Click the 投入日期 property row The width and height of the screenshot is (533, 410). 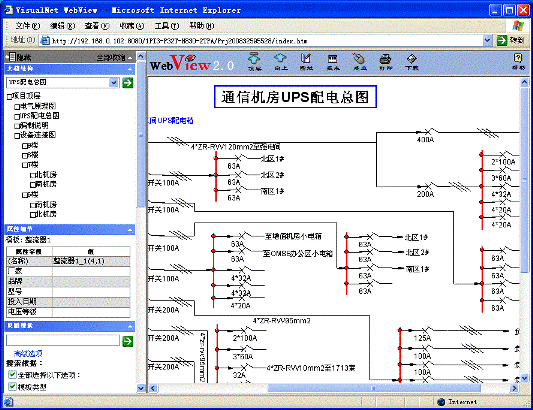68,302
